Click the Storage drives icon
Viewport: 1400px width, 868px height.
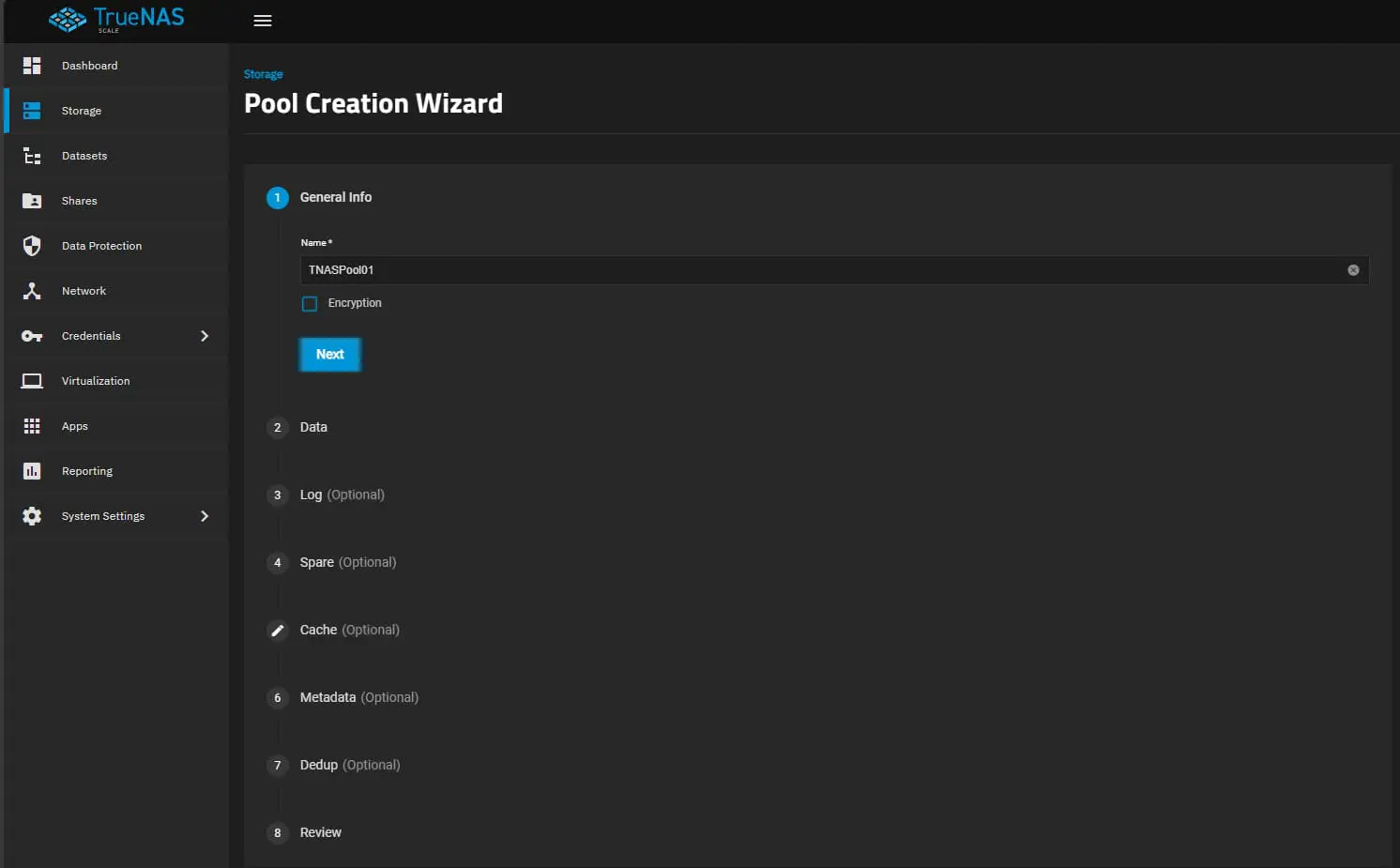tap(32, 111)
